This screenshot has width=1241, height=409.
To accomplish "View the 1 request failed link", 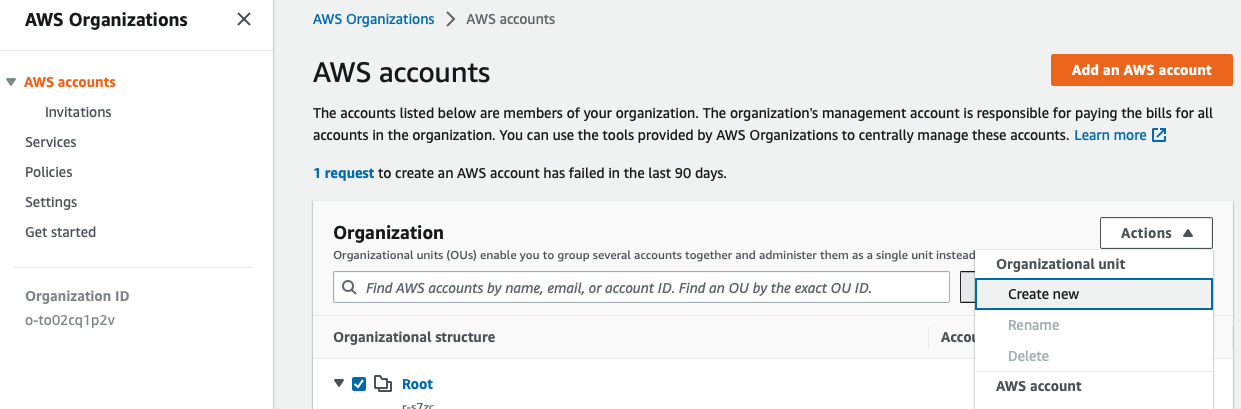I will (344, 173).
